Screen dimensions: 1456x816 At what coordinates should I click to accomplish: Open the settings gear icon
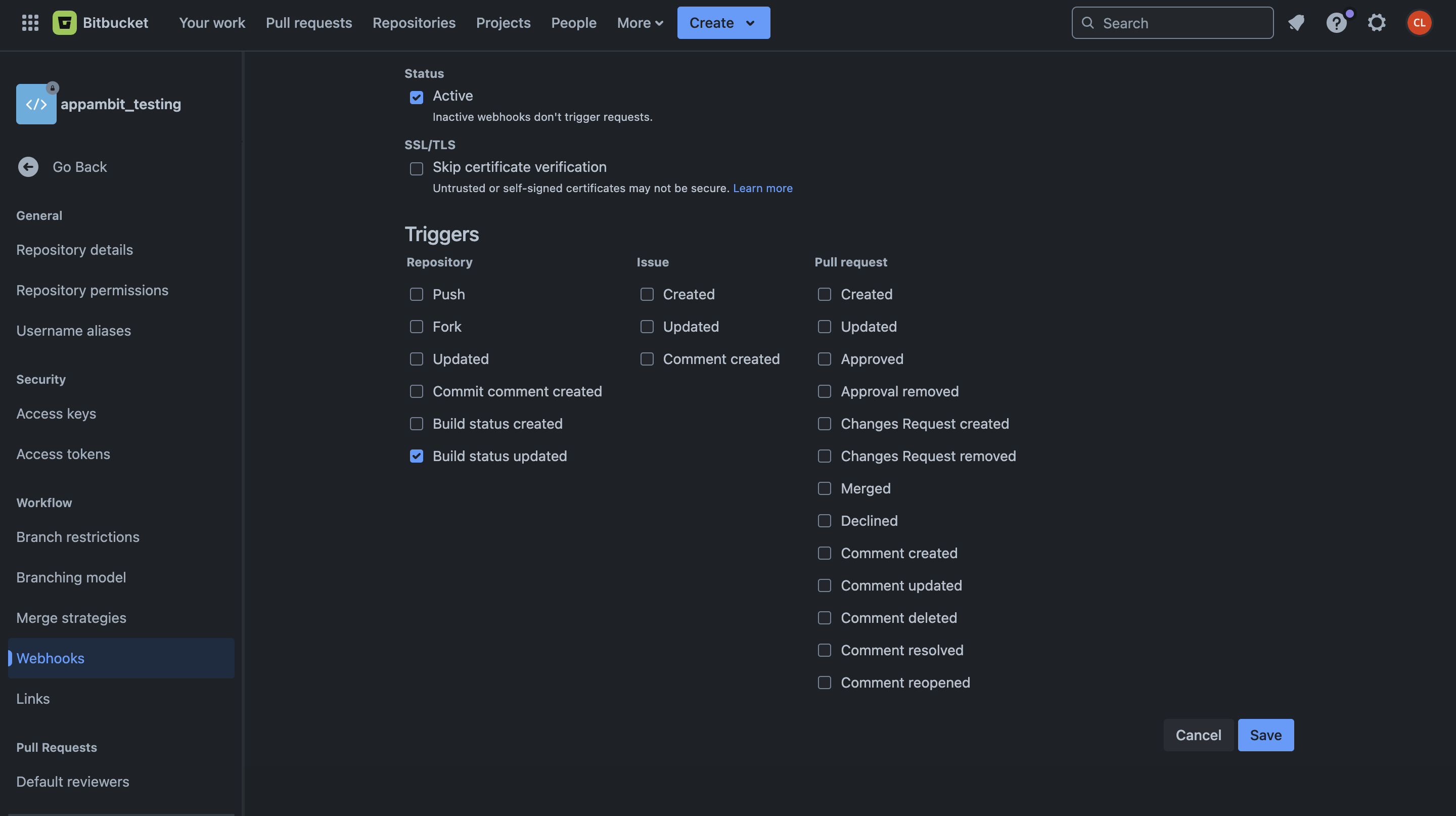[1376, 23]
